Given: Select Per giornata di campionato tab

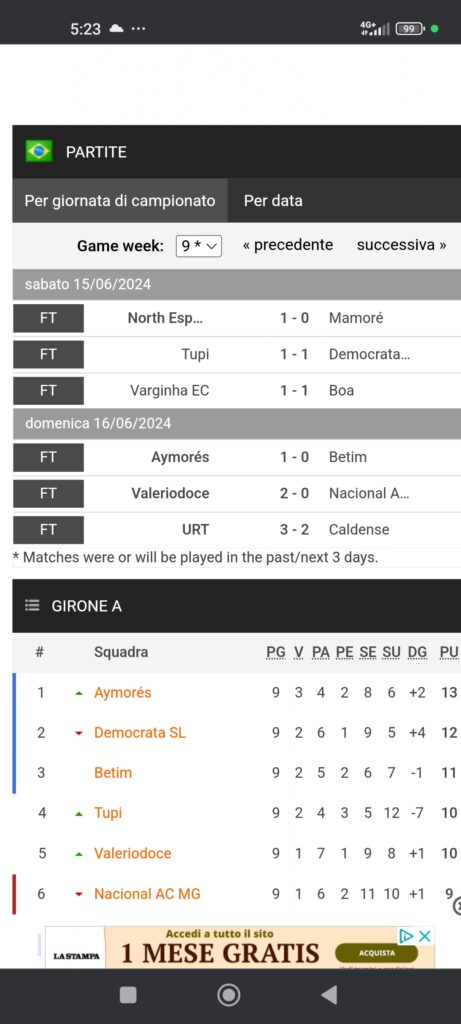Looking at the screenshot, I should point(119,200).
